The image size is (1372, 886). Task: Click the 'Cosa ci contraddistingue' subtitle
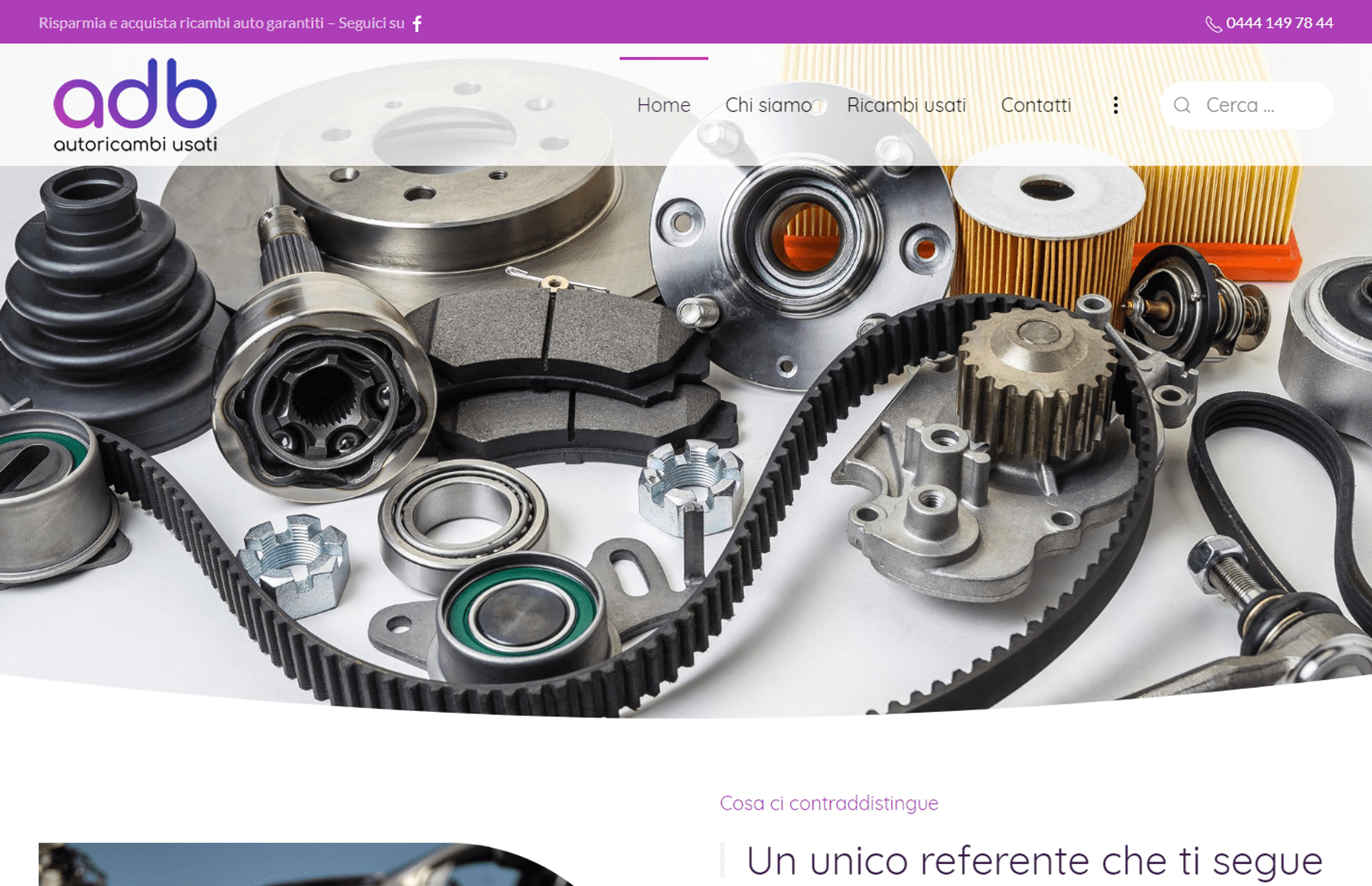click(x=829, y=802)
